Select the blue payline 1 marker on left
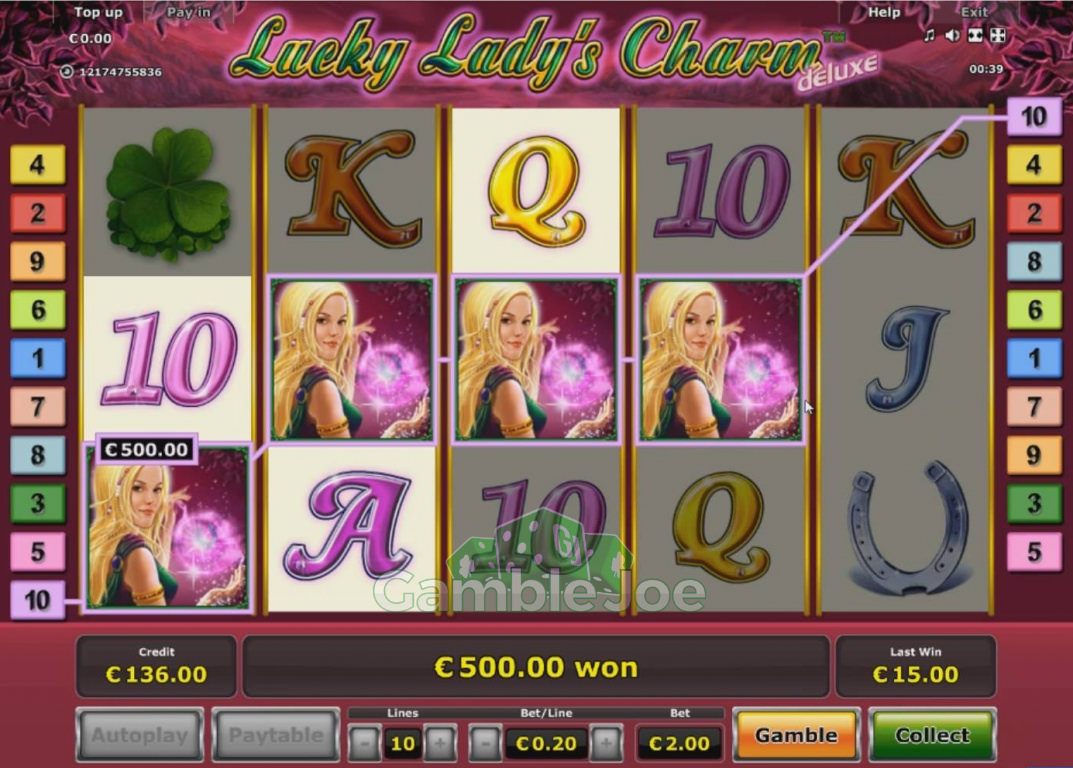Image resolution: width=1073 pixels, height=768 pixels. tap(38, 358)
